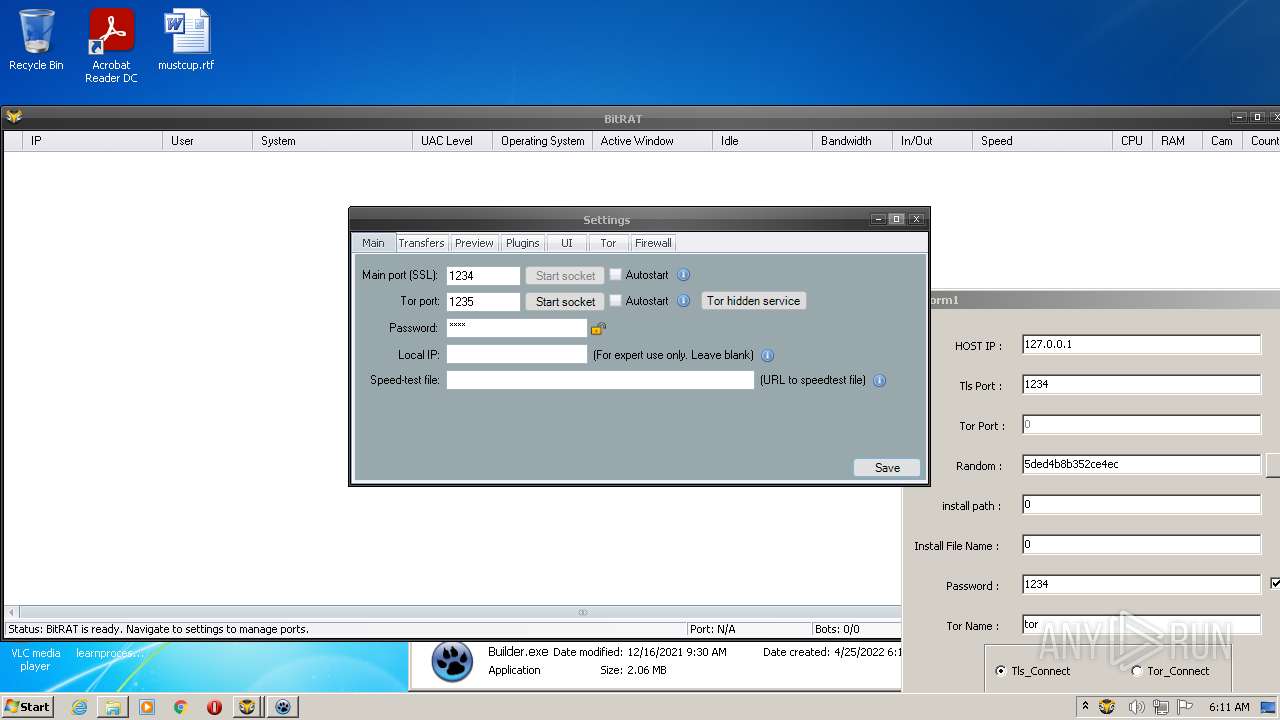1280x720 pixels.
Task: Toggle the checkbox beside Form1 Password
Action: pyautogui.click(x=1275, y=583)
